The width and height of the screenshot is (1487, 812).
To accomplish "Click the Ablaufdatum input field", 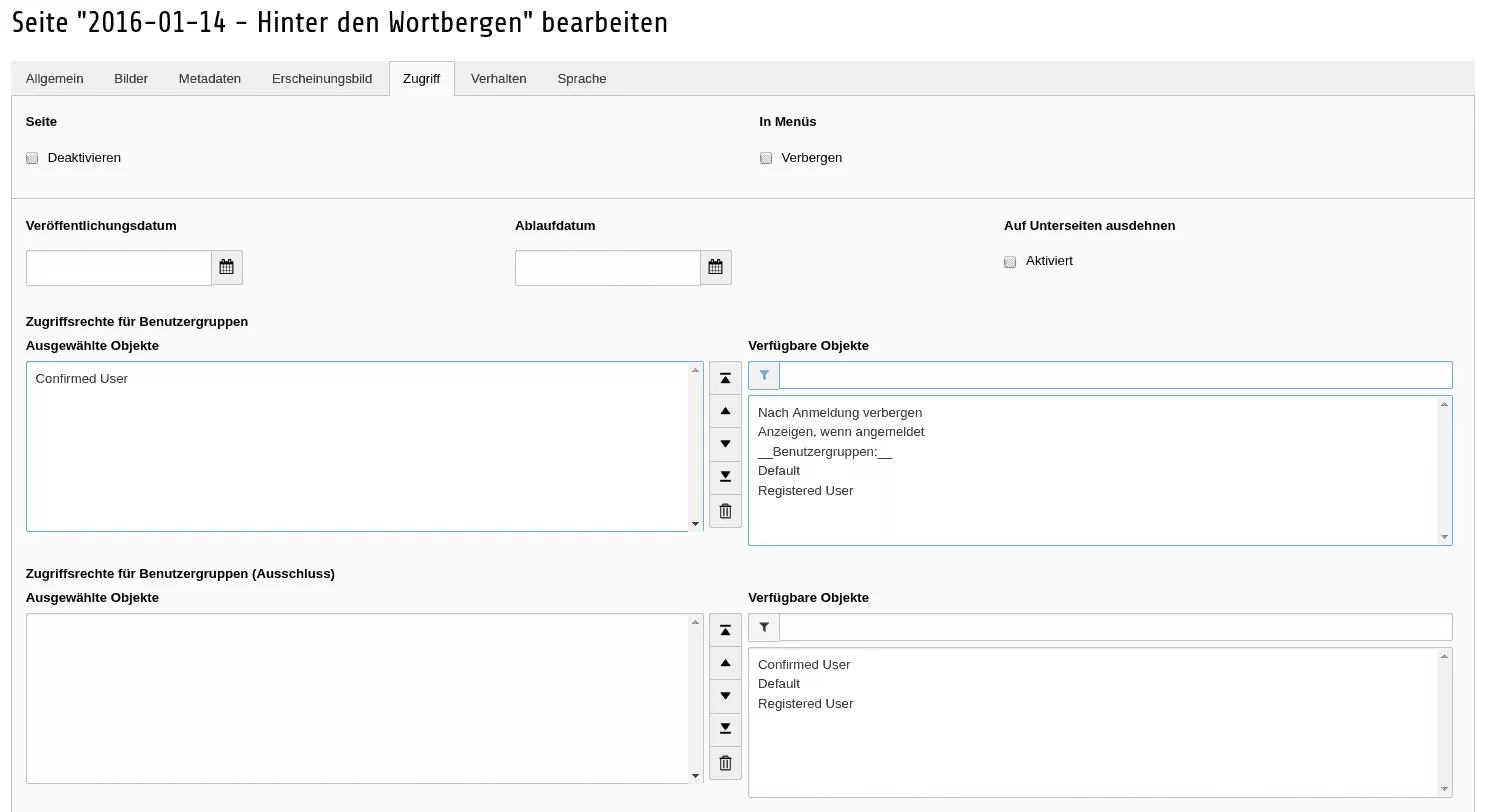I will (x=605, y=267).
